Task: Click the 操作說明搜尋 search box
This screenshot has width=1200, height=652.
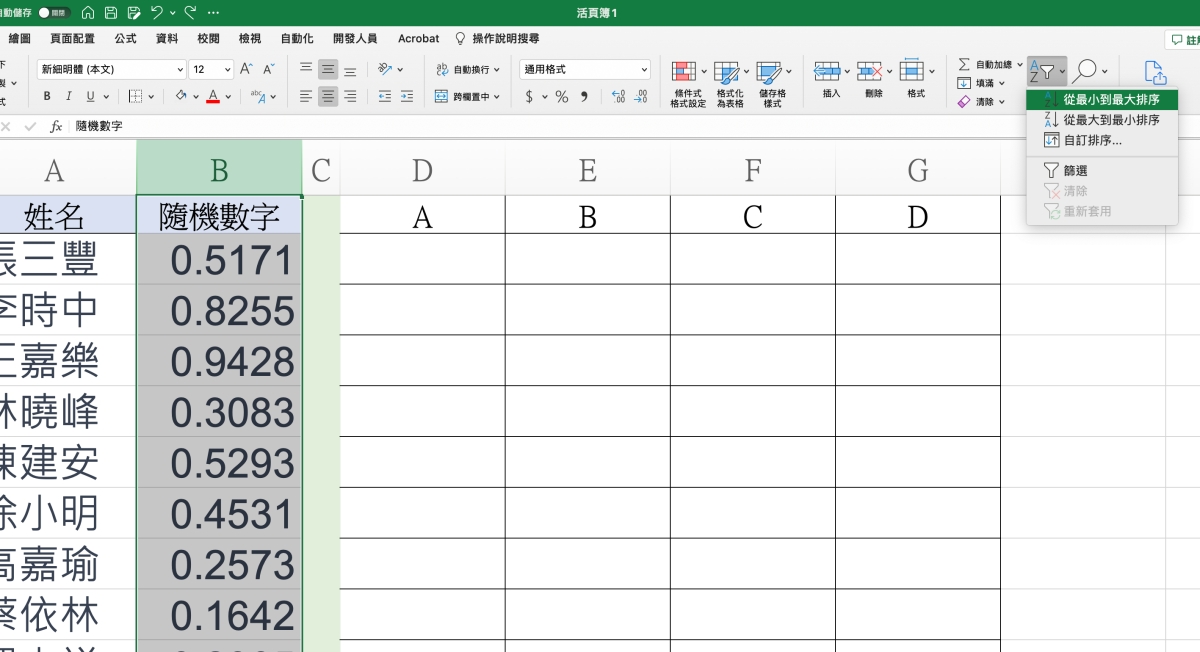Action: pos(497,38)
